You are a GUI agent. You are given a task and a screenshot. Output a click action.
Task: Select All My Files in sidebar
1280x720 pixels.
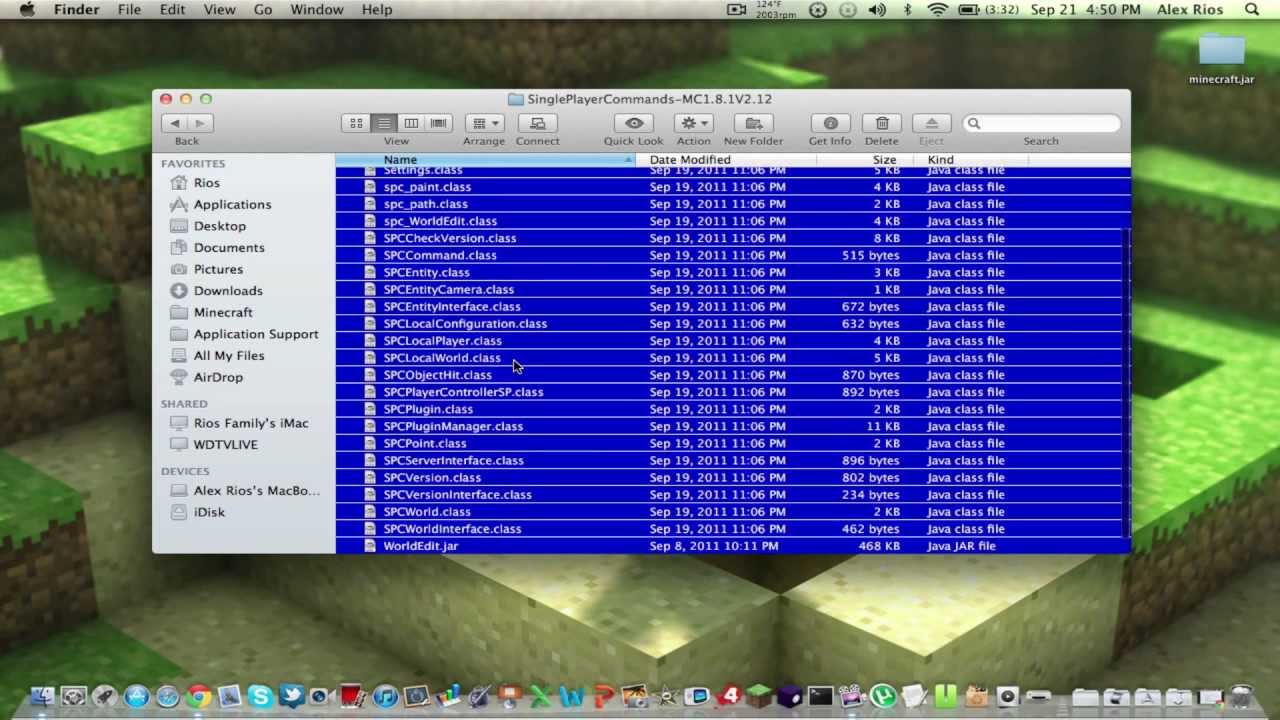point(229,356)
